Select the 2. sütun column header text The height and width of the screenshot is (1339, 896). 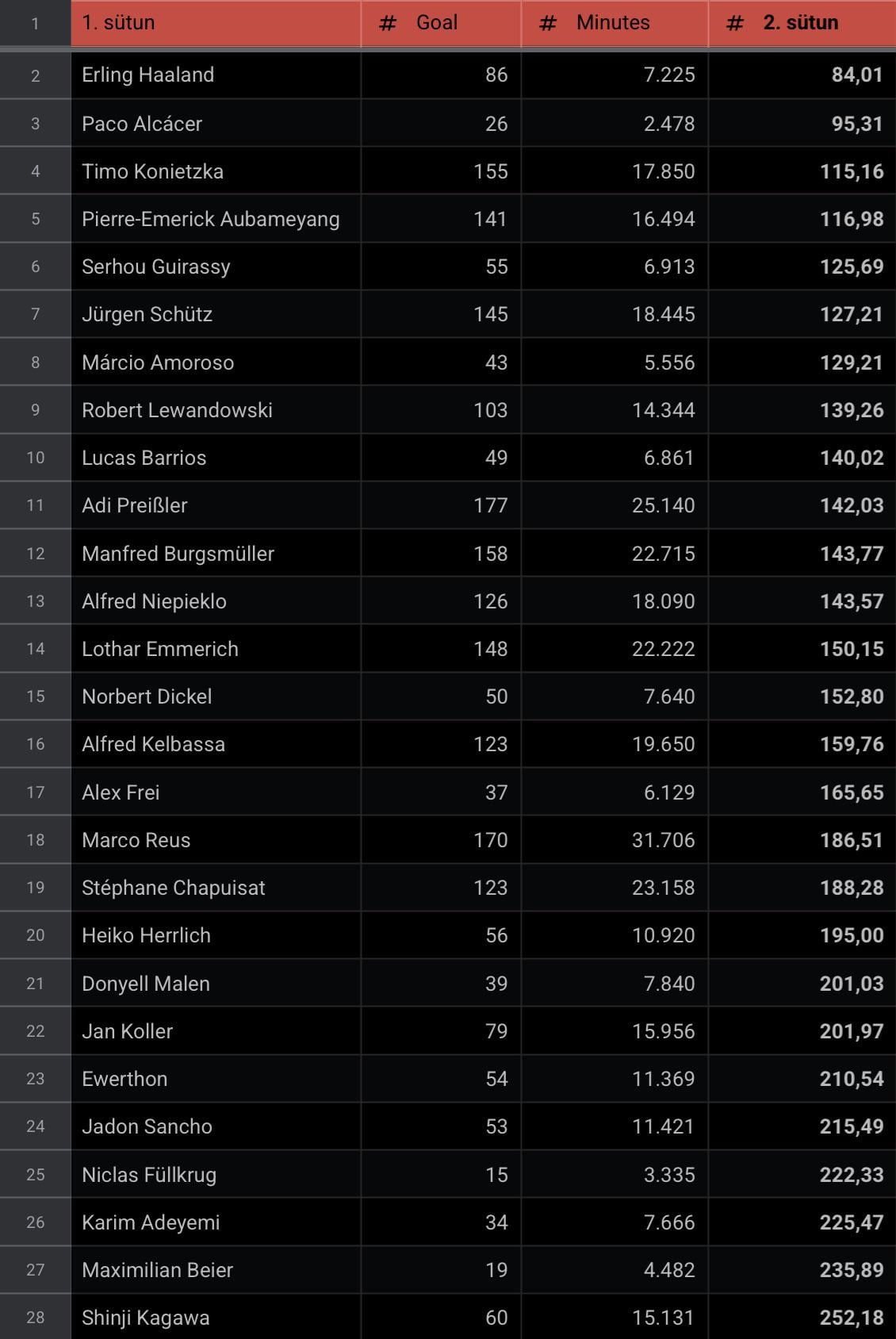coord(800,22)
